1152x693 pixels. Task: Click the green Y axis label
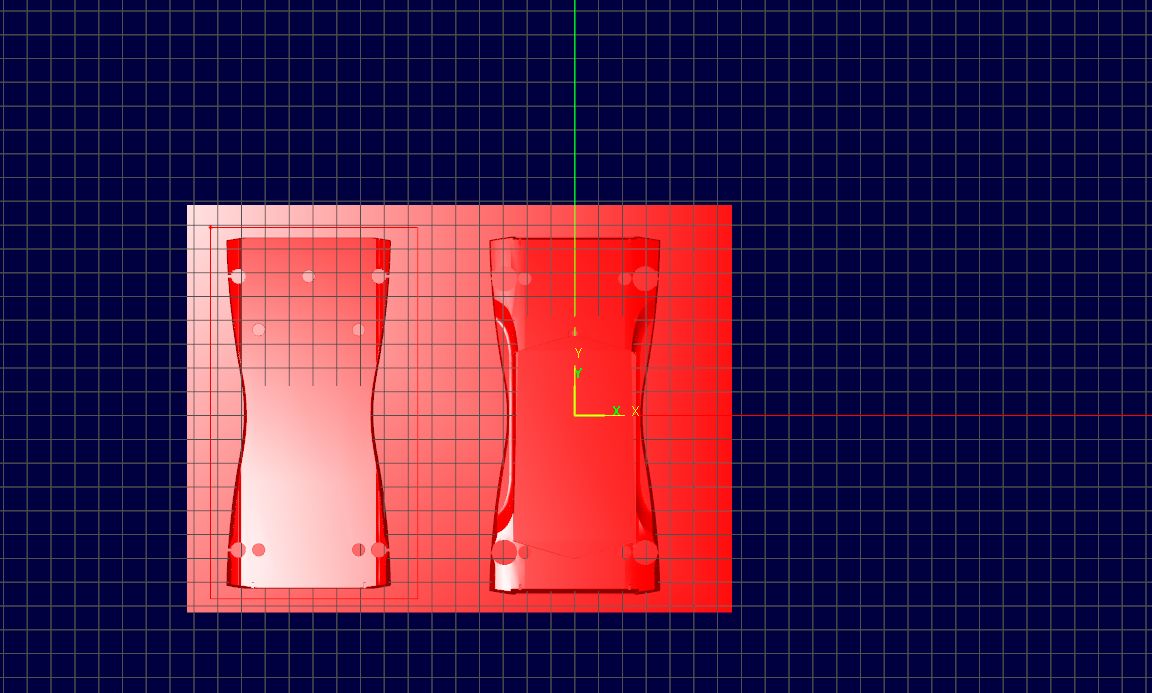pyautogui.click(x=578, y=373)
